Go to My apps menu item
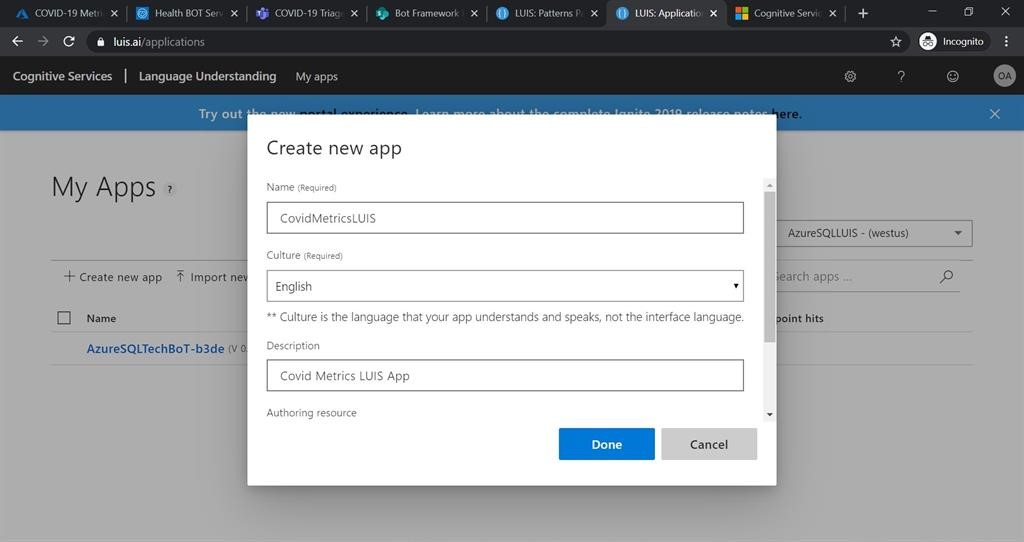Image resolution: width=1024 pixels, height=542 pixels. [316, 77]
